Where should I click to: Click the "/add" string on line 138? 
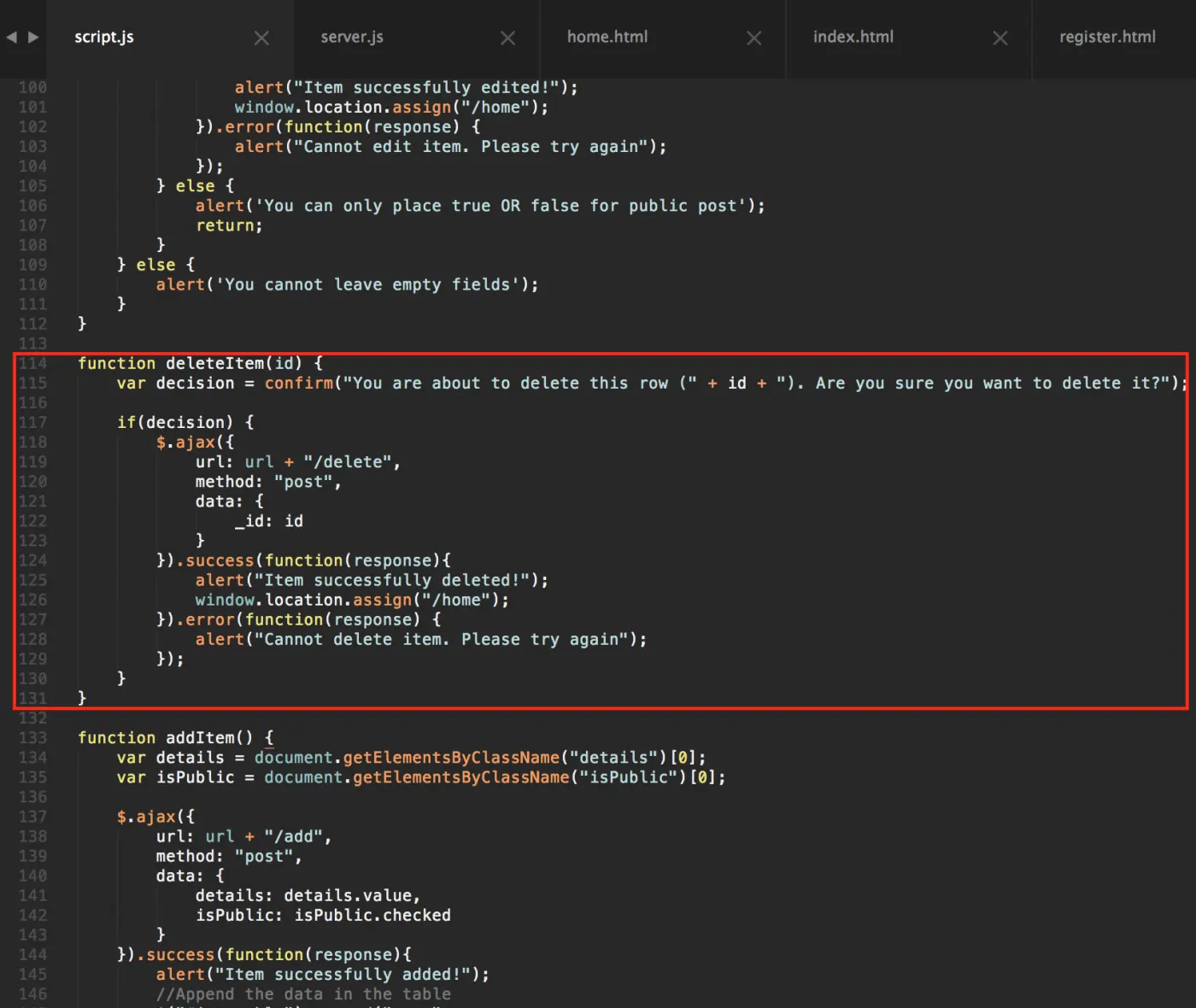pos(294,836)
